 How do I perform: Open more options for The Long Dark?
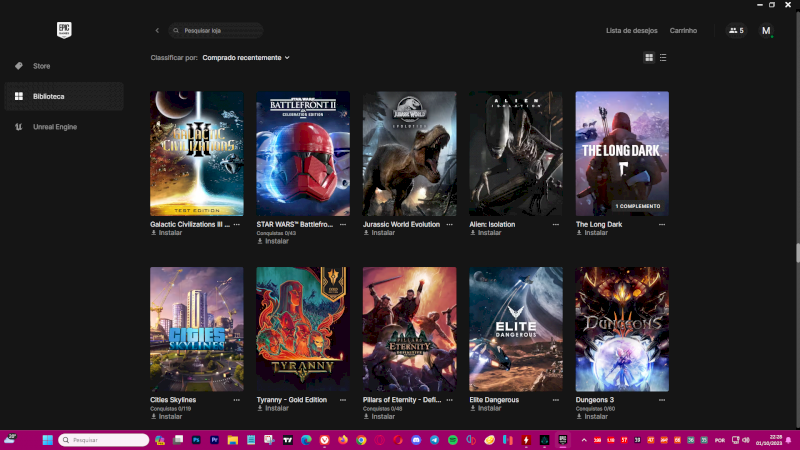coord(662,224)
